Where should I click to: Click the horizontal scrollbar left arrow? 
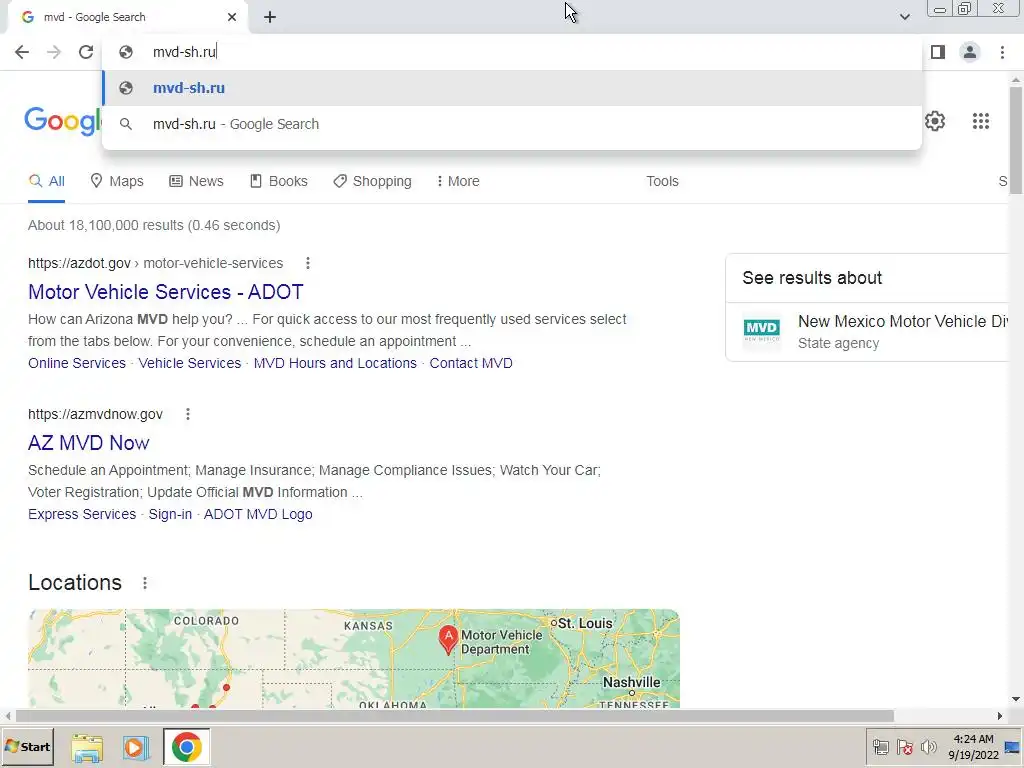click(8, 716)
